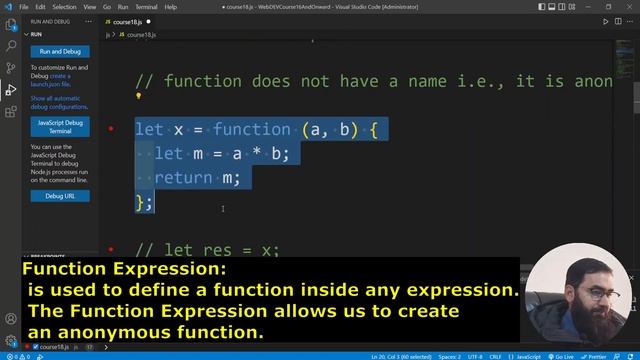Viewport: 640px width, 360px height.
Task: Open the Search view icon
Action: click(x=11, y=46)
